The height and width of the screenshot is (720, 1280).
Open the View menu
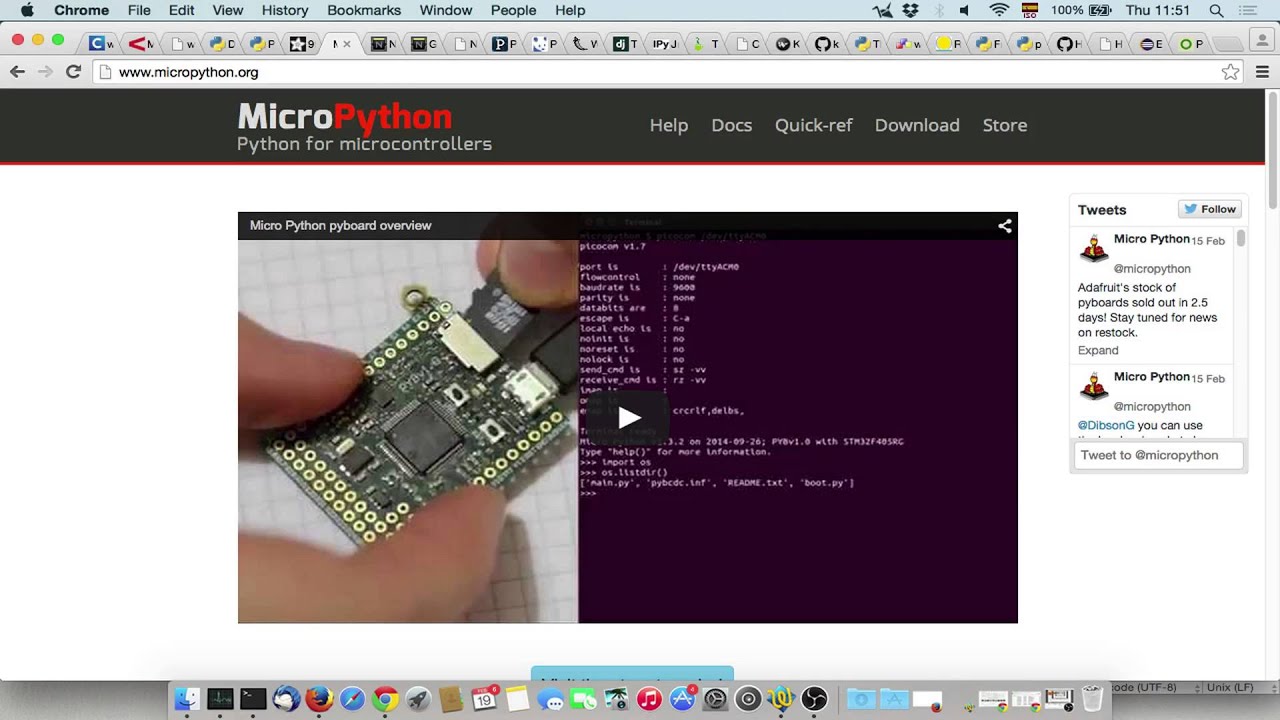[x=228, y=10]
